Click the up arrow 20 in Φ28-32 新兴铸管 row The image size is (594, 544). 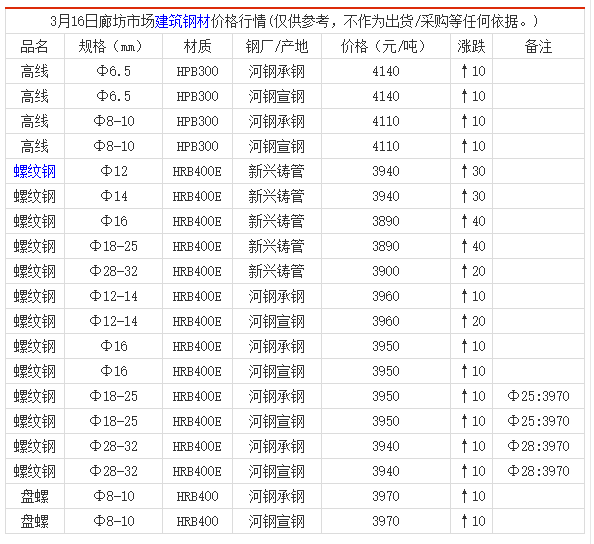(473, 271)
